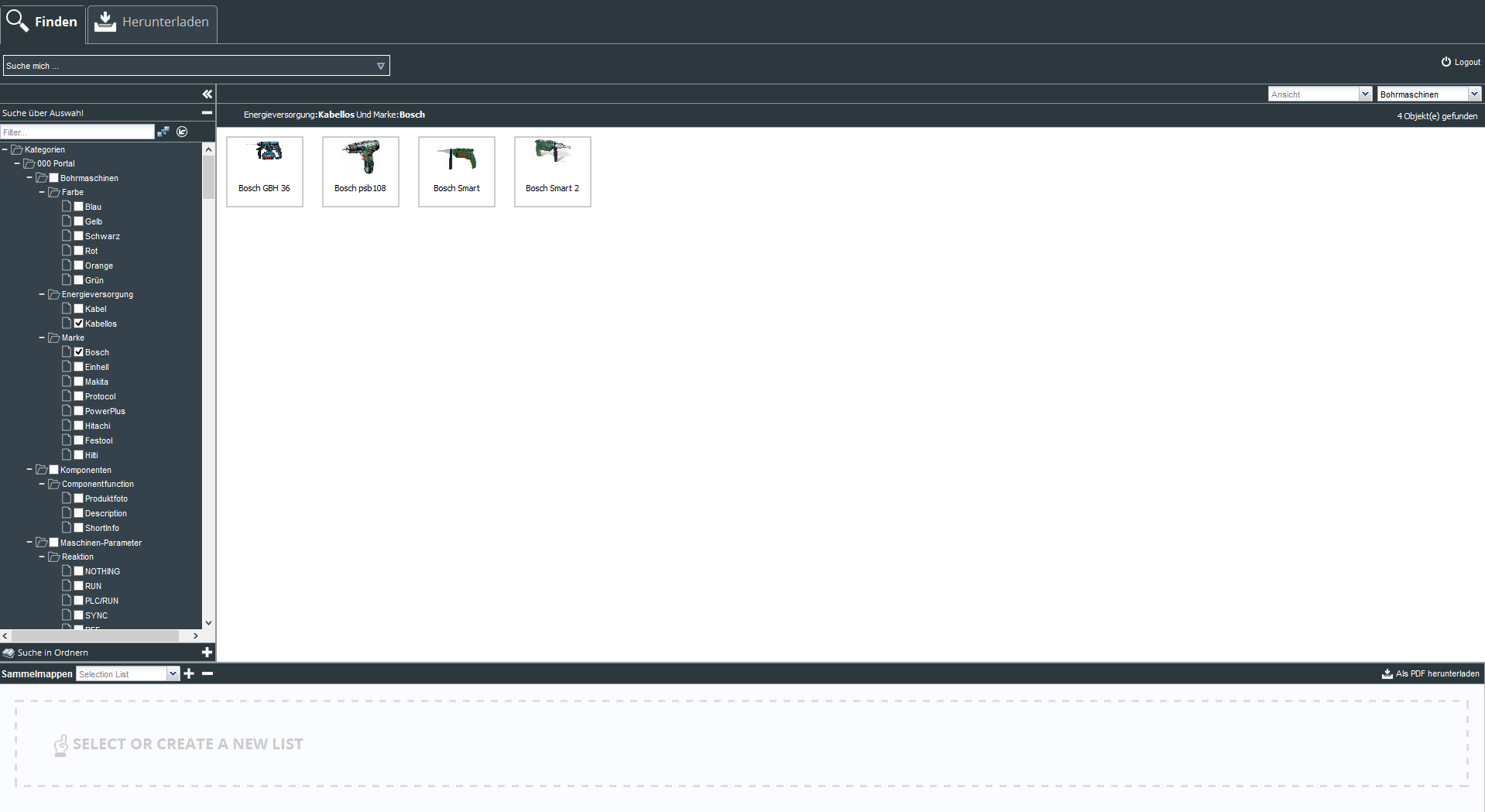Collapse the Energieversorgung folder
This screenshot has height=812, width=1485.
tap(42, 294)
